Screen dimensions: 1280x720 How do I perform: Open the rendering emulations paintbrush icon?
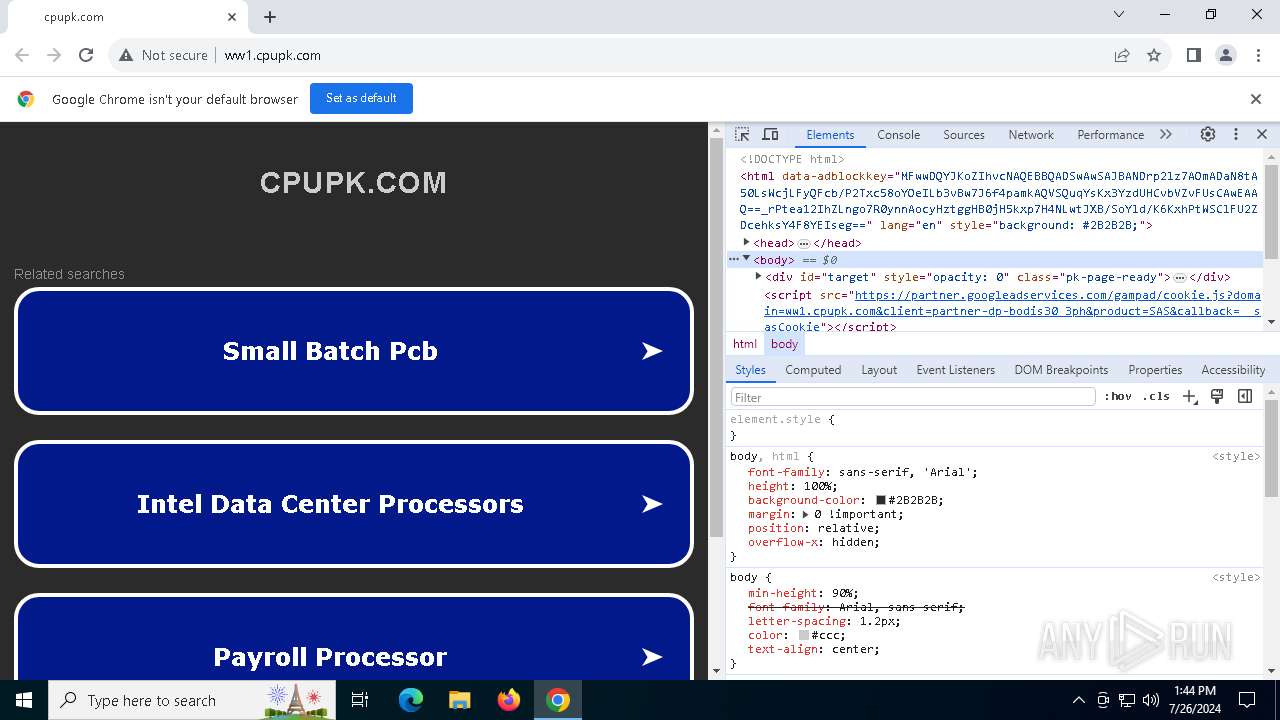(1217, 397)
